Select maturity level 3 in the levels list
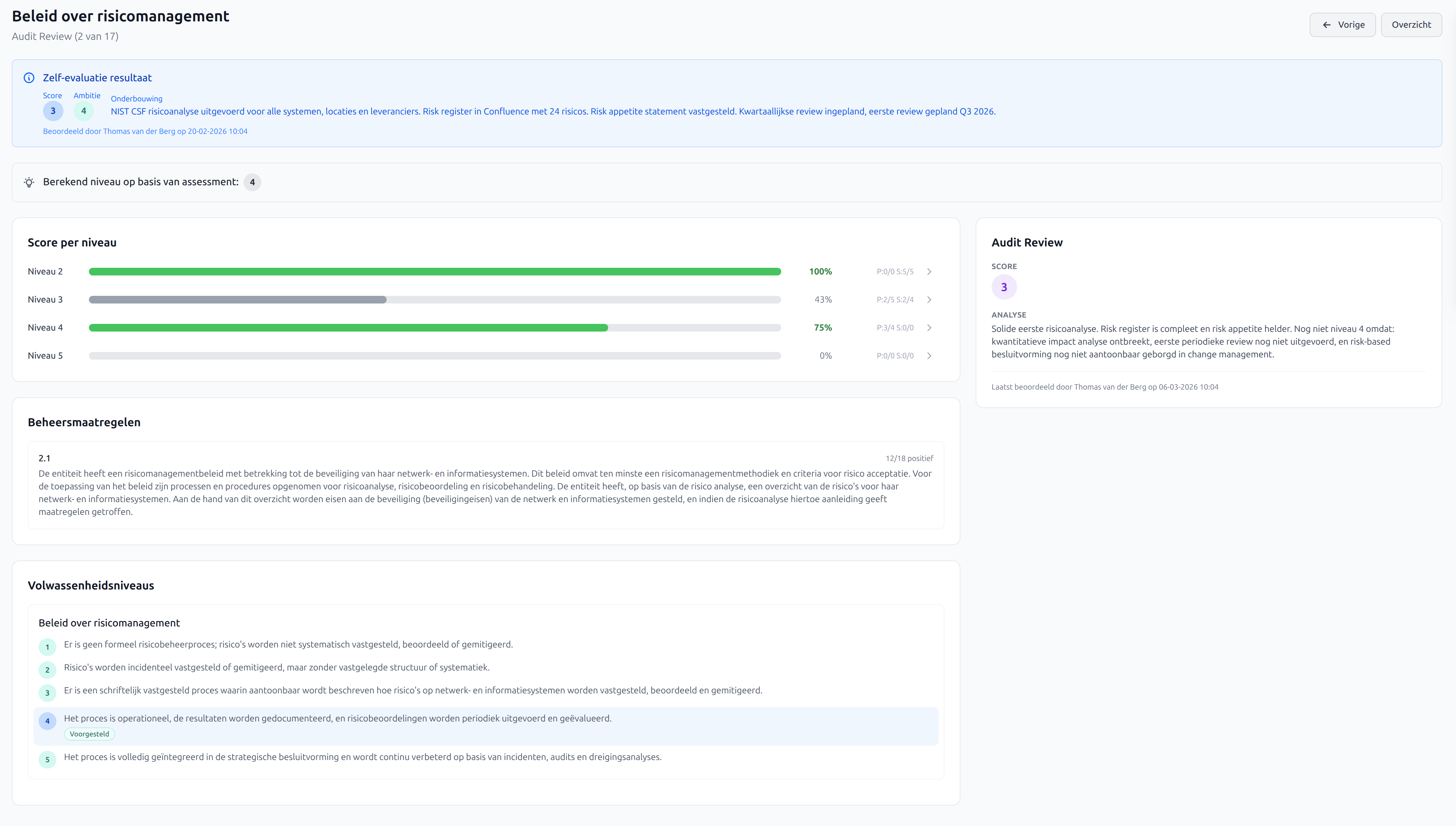The image size is (1456, 826). [47, 693]
